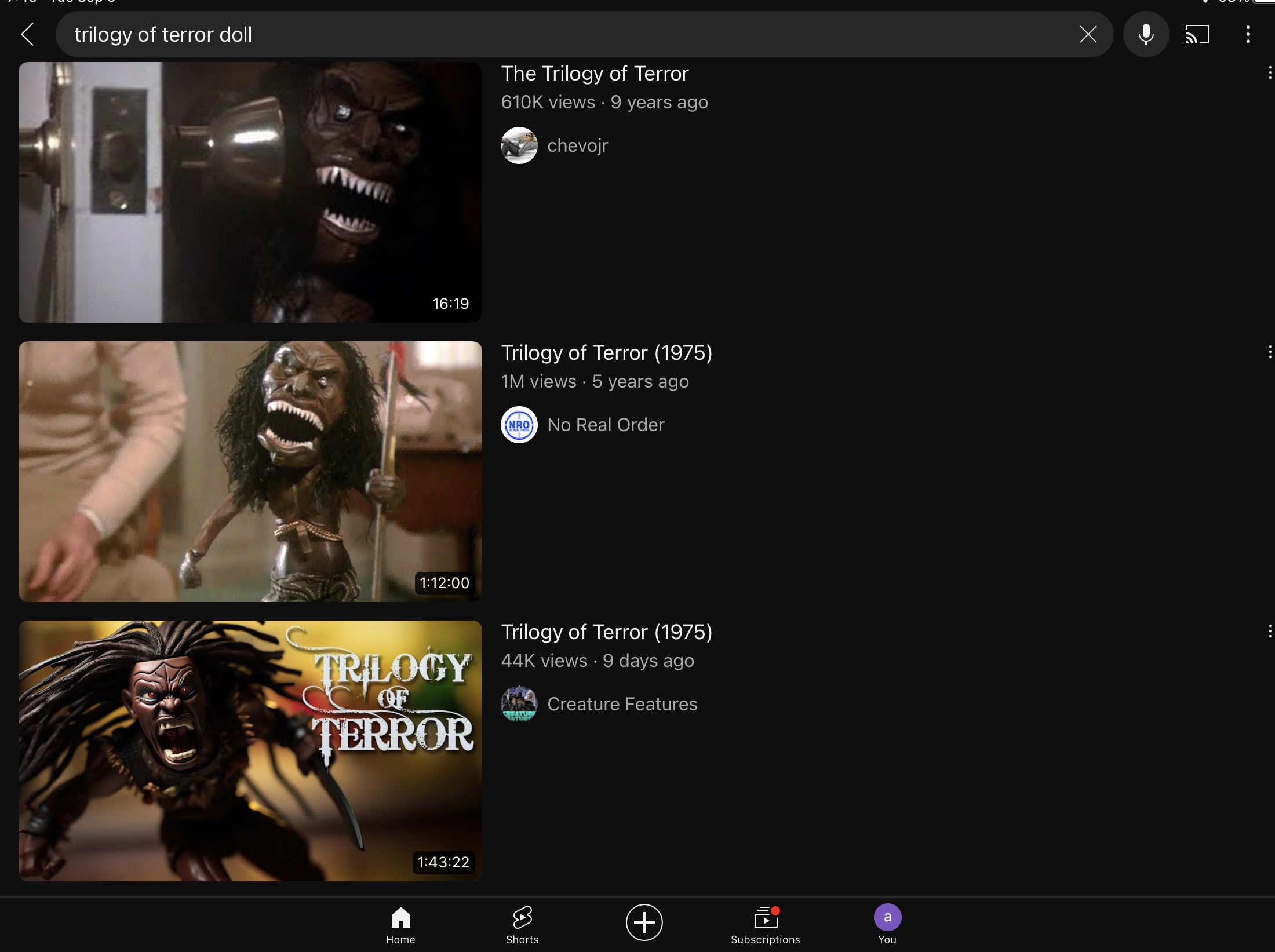1275x952 pixels.
Task: Open the top-right more options menu
Action: click(x=1248, y=34)
